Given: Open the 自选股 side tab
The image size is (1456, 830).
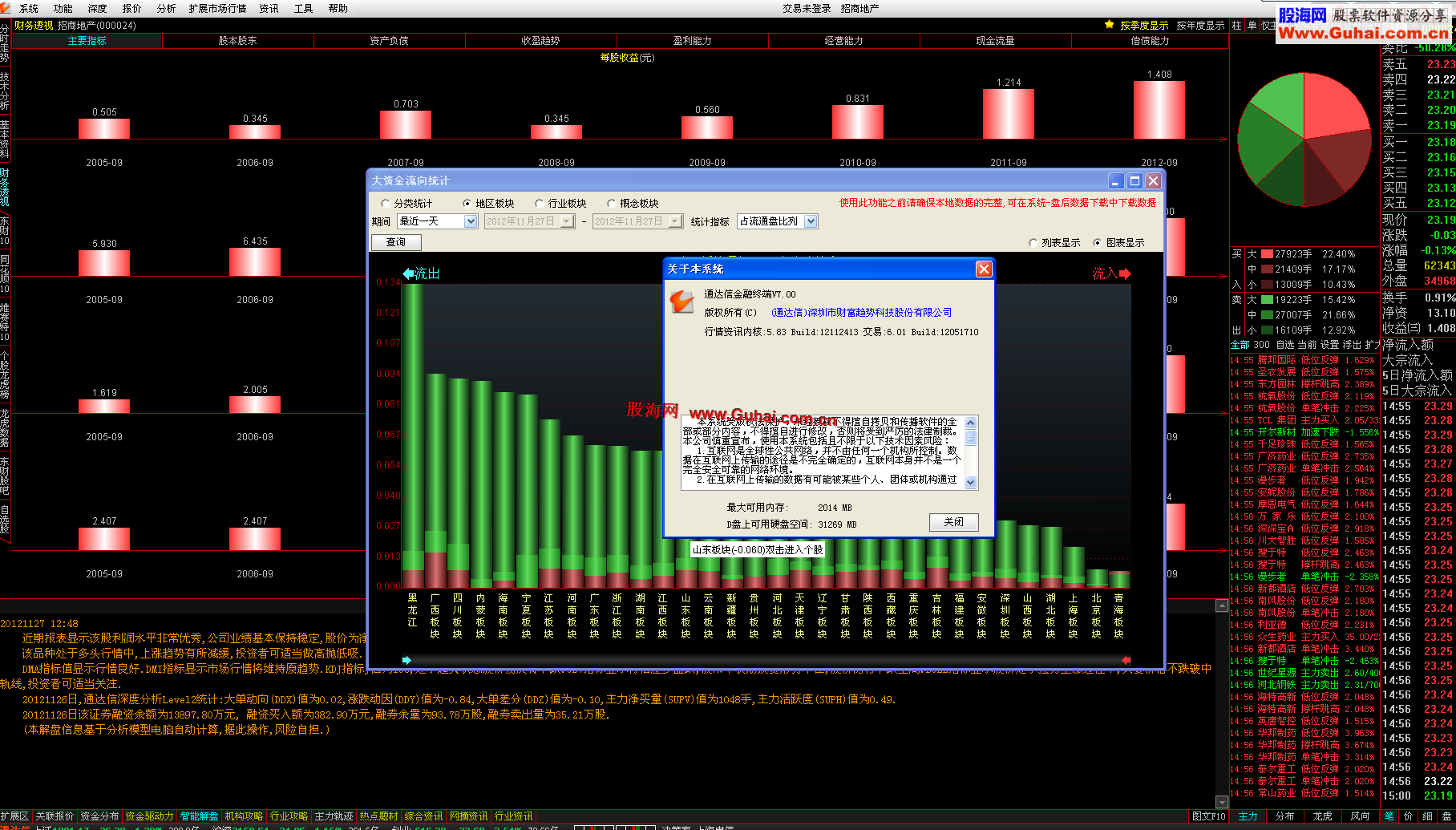Looking at the screenshot, I should click(x=5, y=519).
